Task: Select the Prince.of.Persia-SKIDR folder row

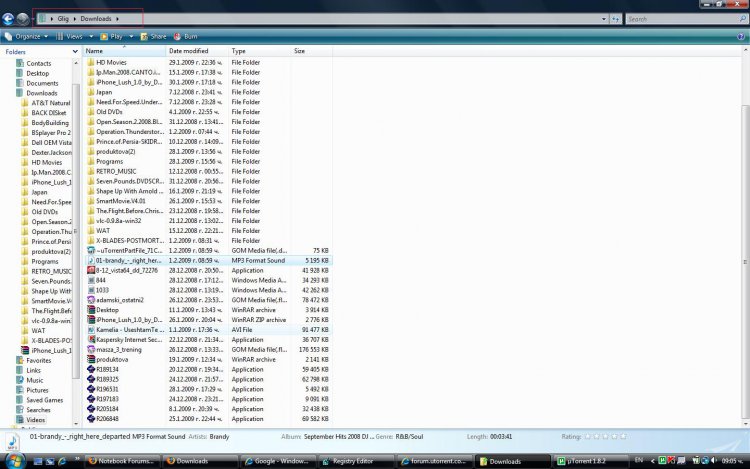Action: click(x=209, y=142)
